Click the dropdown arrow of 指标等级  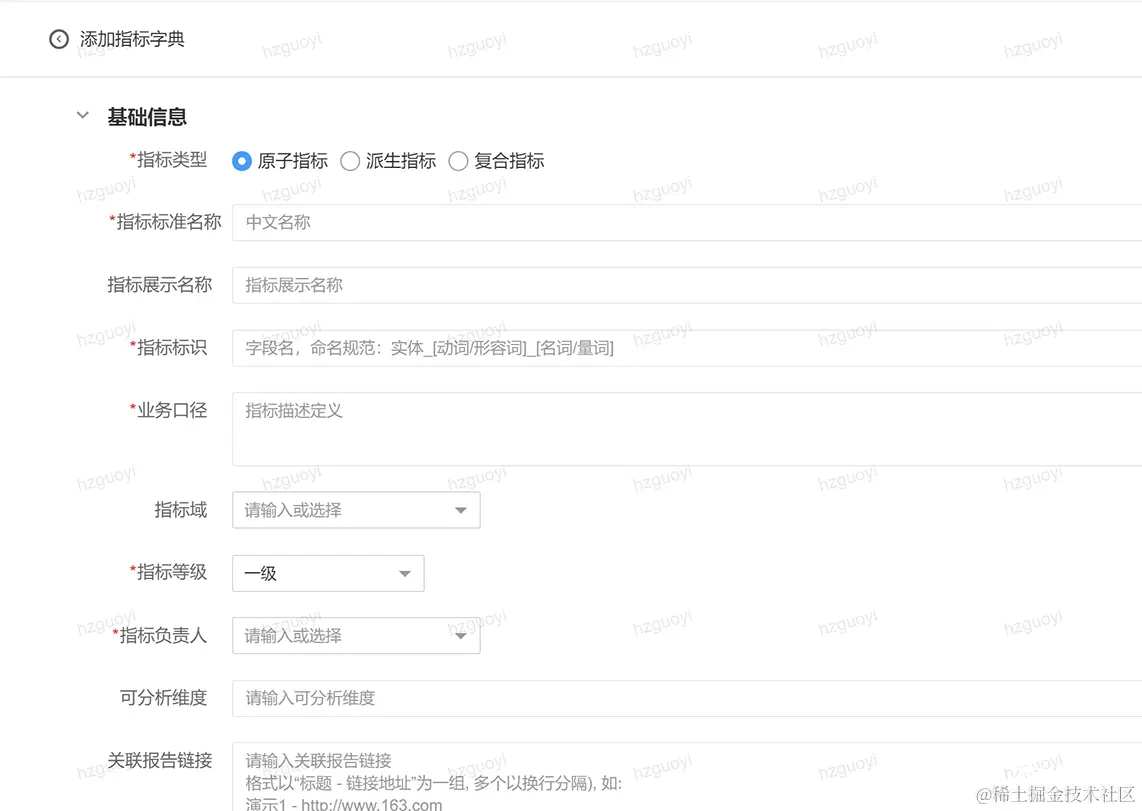pyautogui.click(x=405, y=573)
